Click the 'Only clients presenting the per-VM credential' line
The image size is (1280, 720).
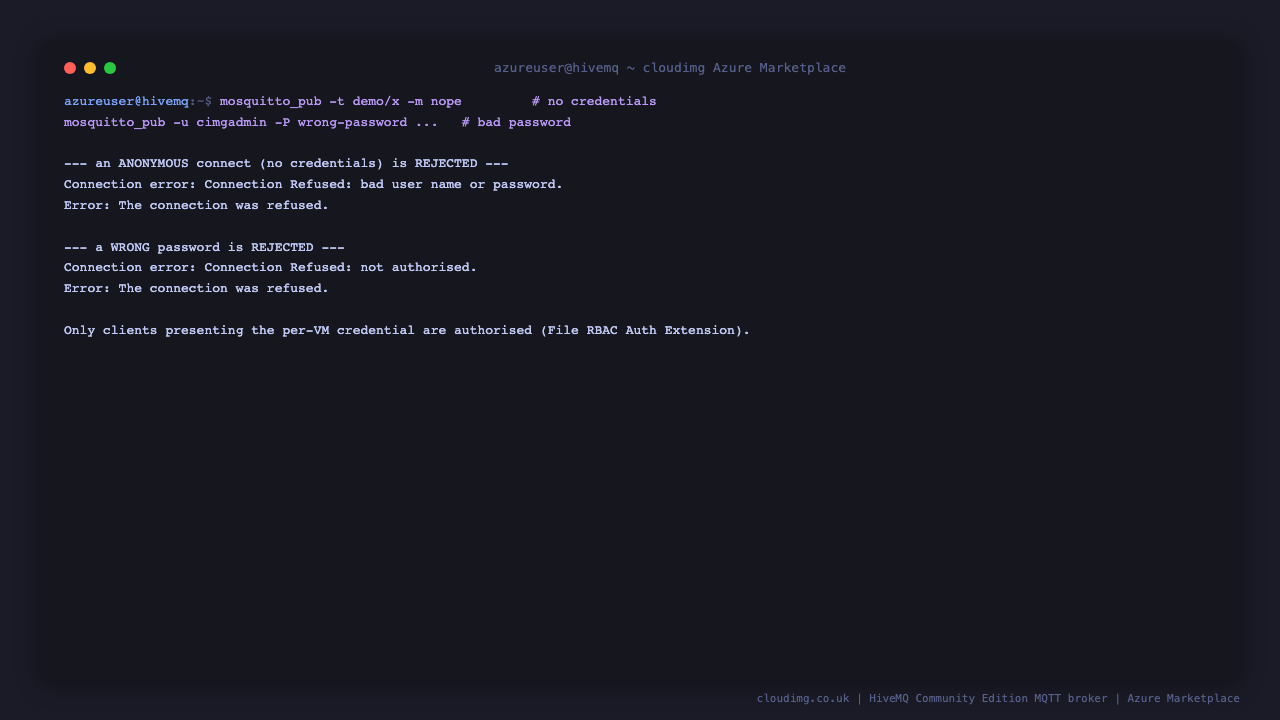coord(407,330)
